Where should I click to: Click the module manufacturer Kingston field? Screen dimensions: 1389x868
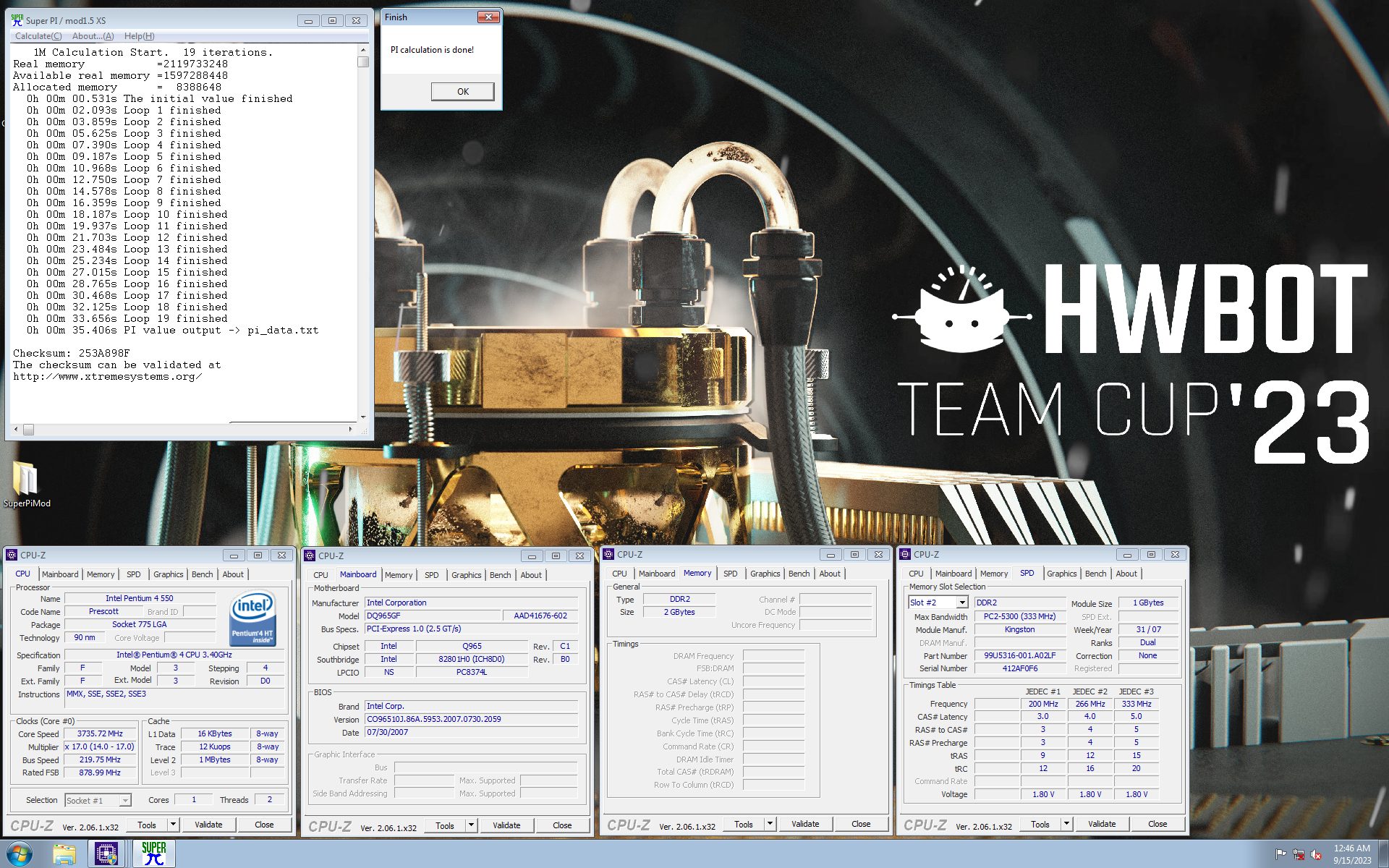point(1019,629)
